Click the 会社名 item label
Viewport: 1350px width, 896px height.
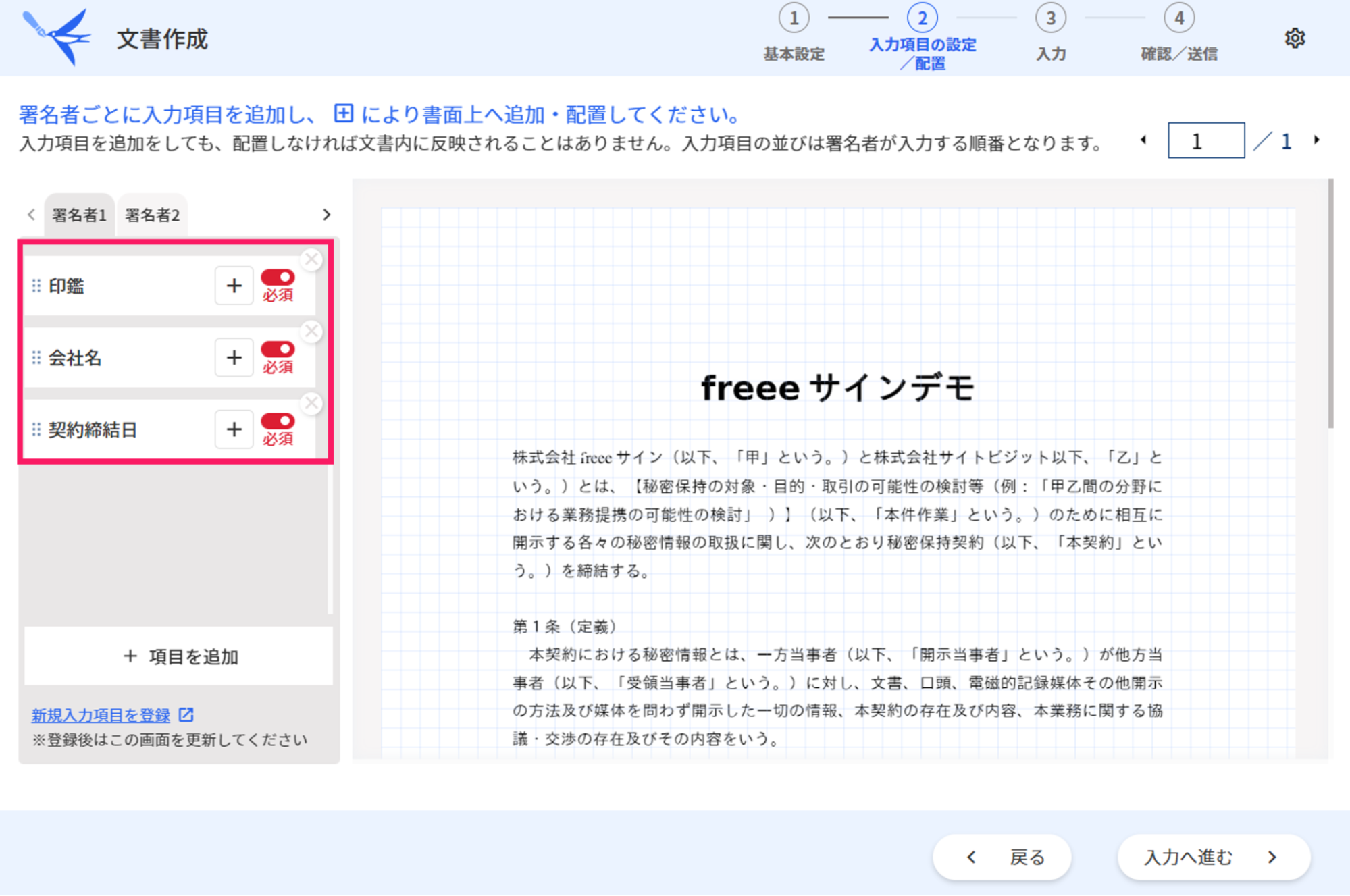point(75,358)
